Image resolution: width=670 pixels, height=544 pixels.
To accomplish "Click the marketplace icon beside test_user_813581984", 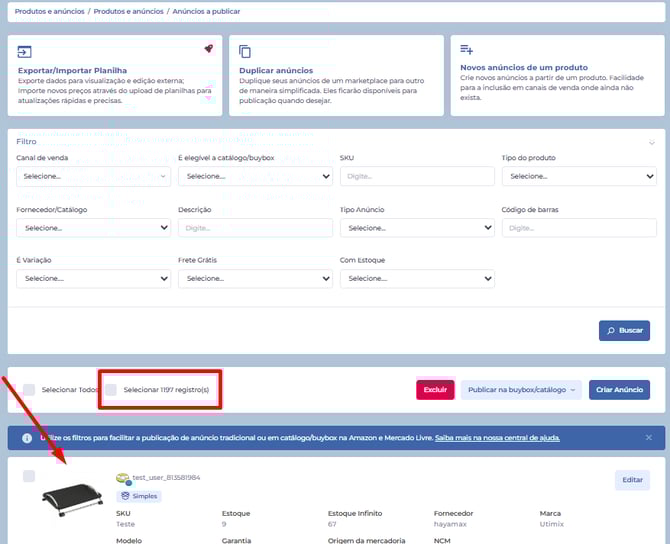I will point(123,478).
